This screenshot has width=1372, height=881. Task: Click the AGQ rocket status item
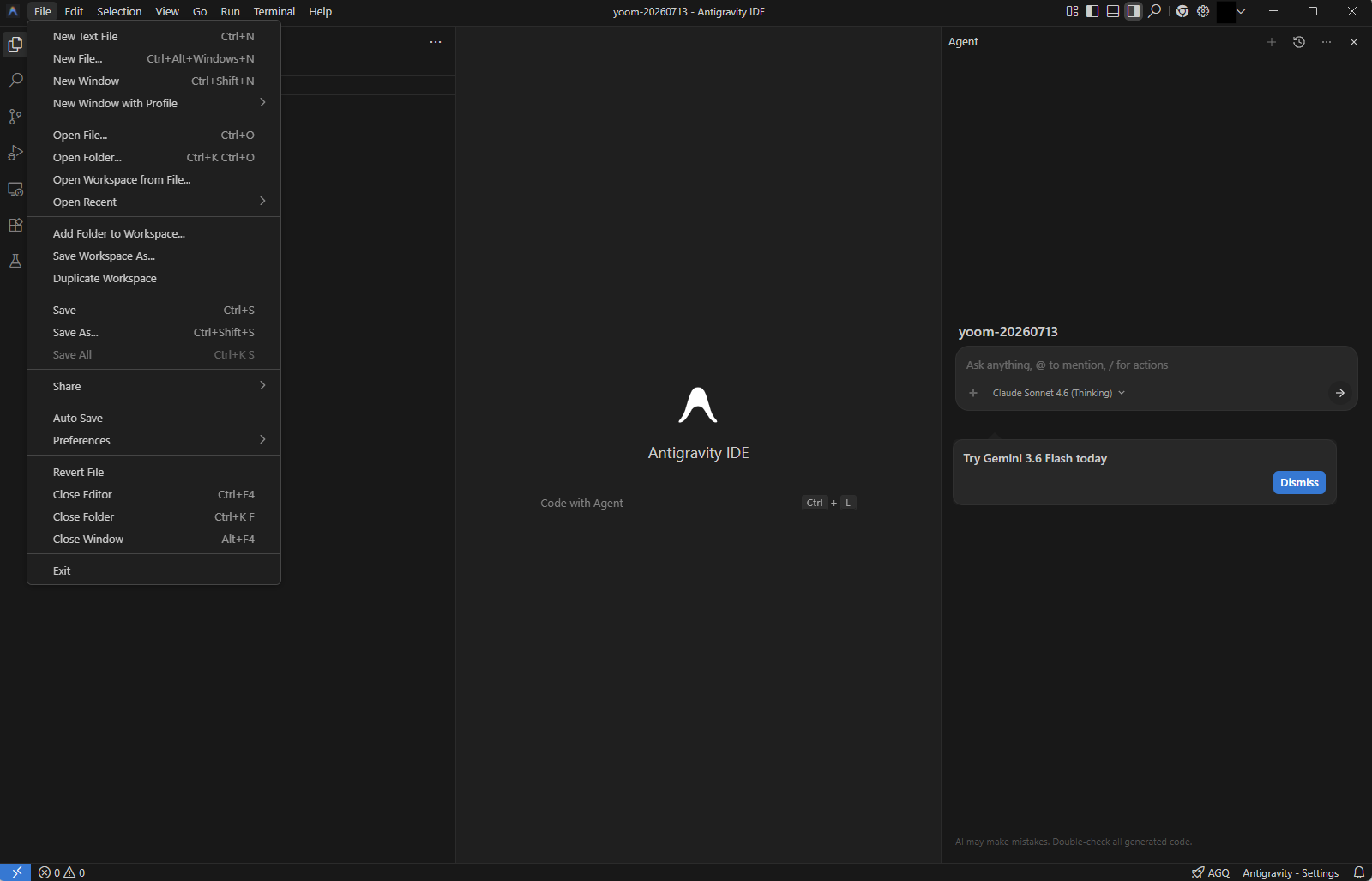pyautogui.click(x=1210, y=872)
